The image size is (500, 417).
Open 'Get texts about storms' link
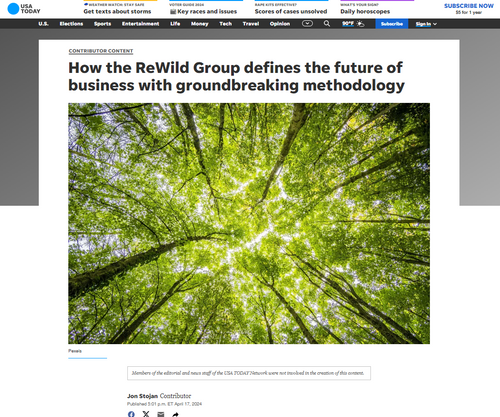point(117,11)
